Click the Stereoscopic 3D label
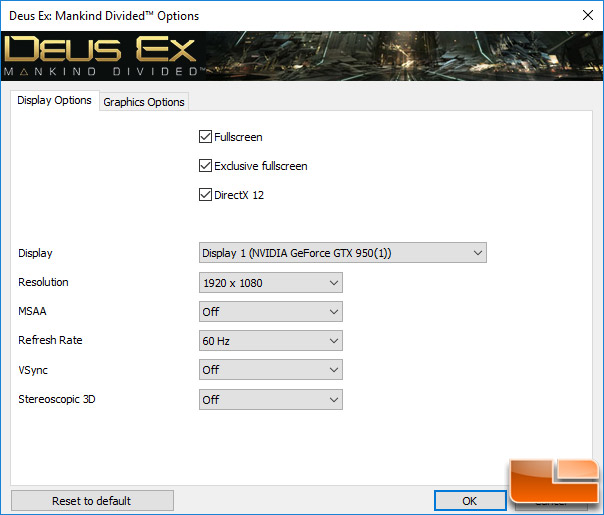This screenshot has height=515, width=604. pos(57,399)
